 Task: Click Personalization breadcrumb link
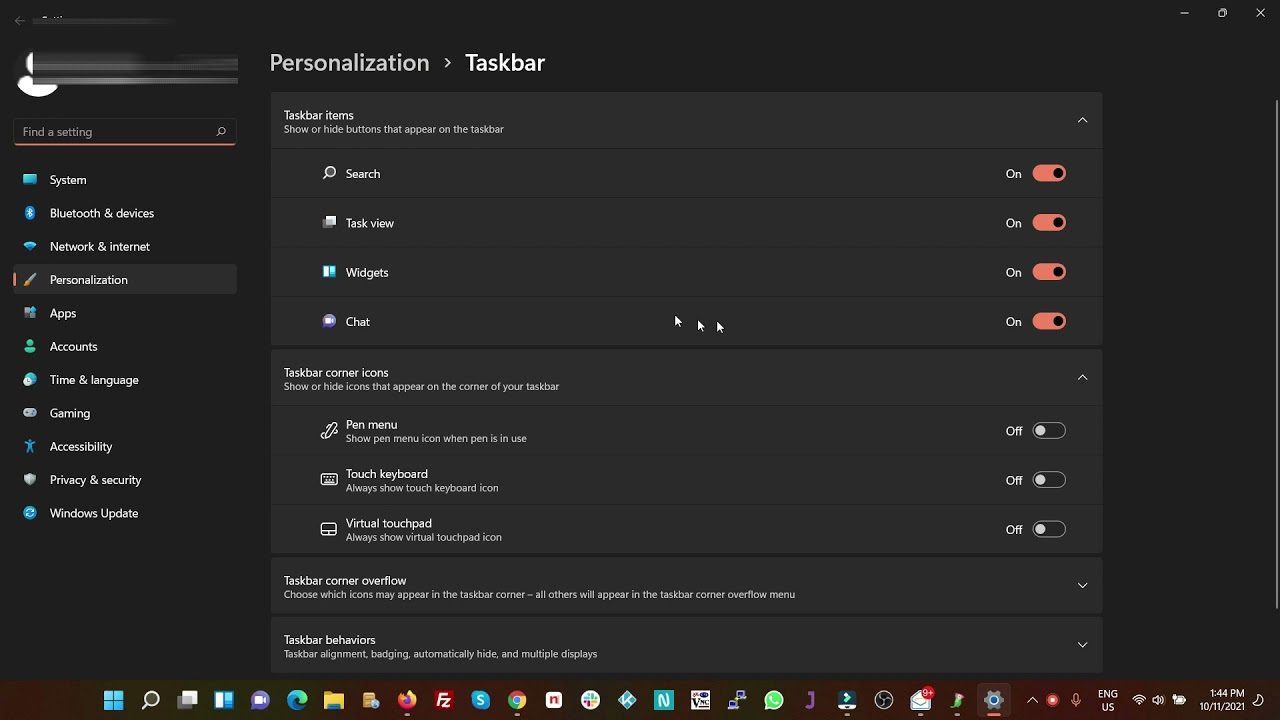(349, 62)
